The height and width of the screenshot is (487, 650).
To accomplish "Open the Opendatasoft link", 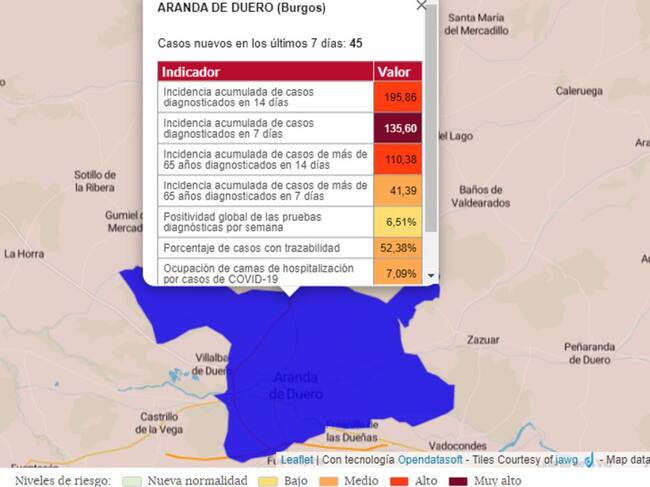I will pos(427,460).
